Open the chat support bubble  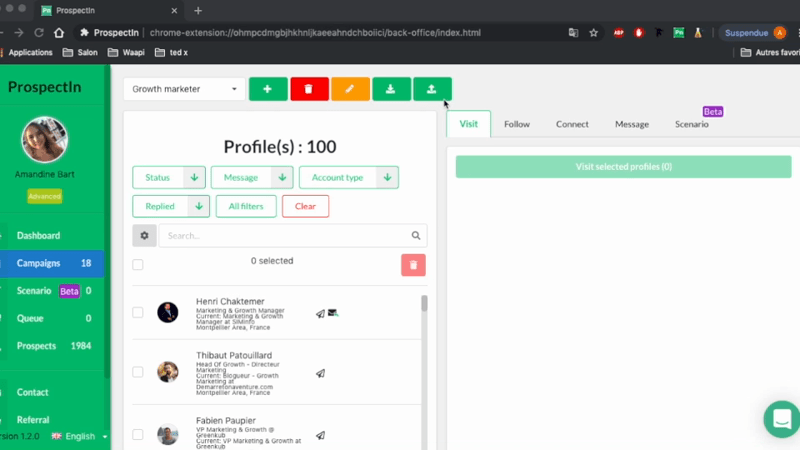(x=782, y=419)
